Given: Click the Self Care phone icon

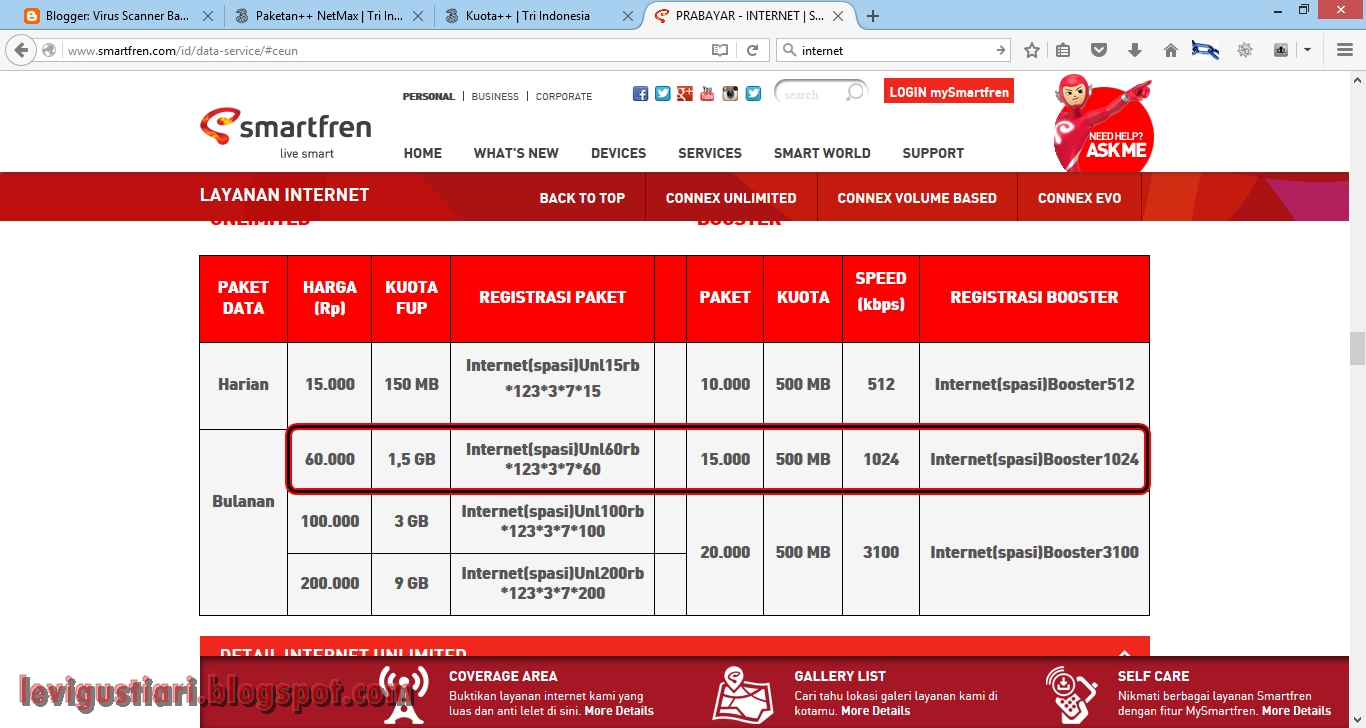Looking at the screenshot, I should [x=1071, y=694].
